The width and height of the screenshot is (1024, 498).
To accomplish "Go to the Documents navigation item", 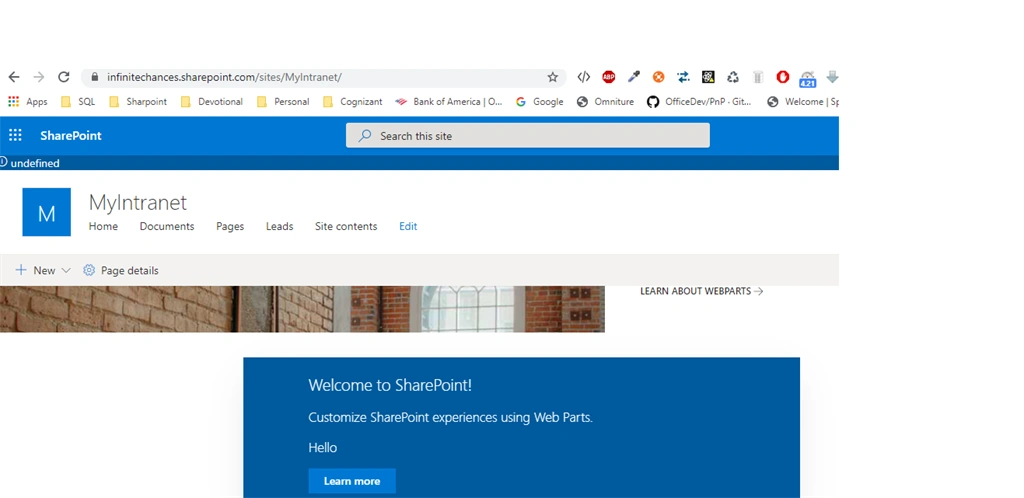I will (167, 226).
